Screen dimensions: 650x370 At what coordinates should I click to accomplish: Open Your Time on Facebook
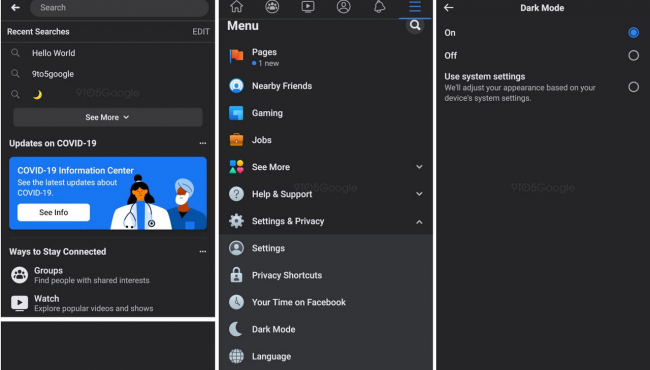click(x=326, y=302)
